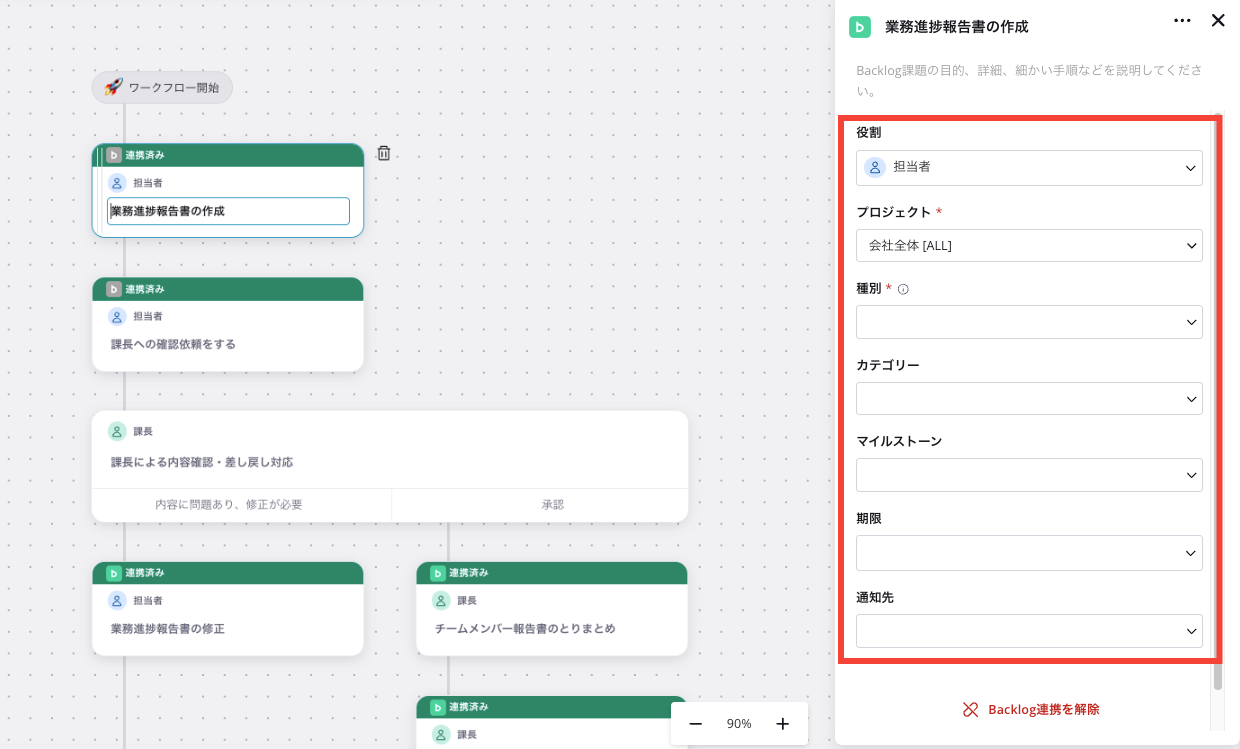Click the trash icon beside the first card
The height and width of the screenshot is (749, 1240).
click(x=383, y=153)
